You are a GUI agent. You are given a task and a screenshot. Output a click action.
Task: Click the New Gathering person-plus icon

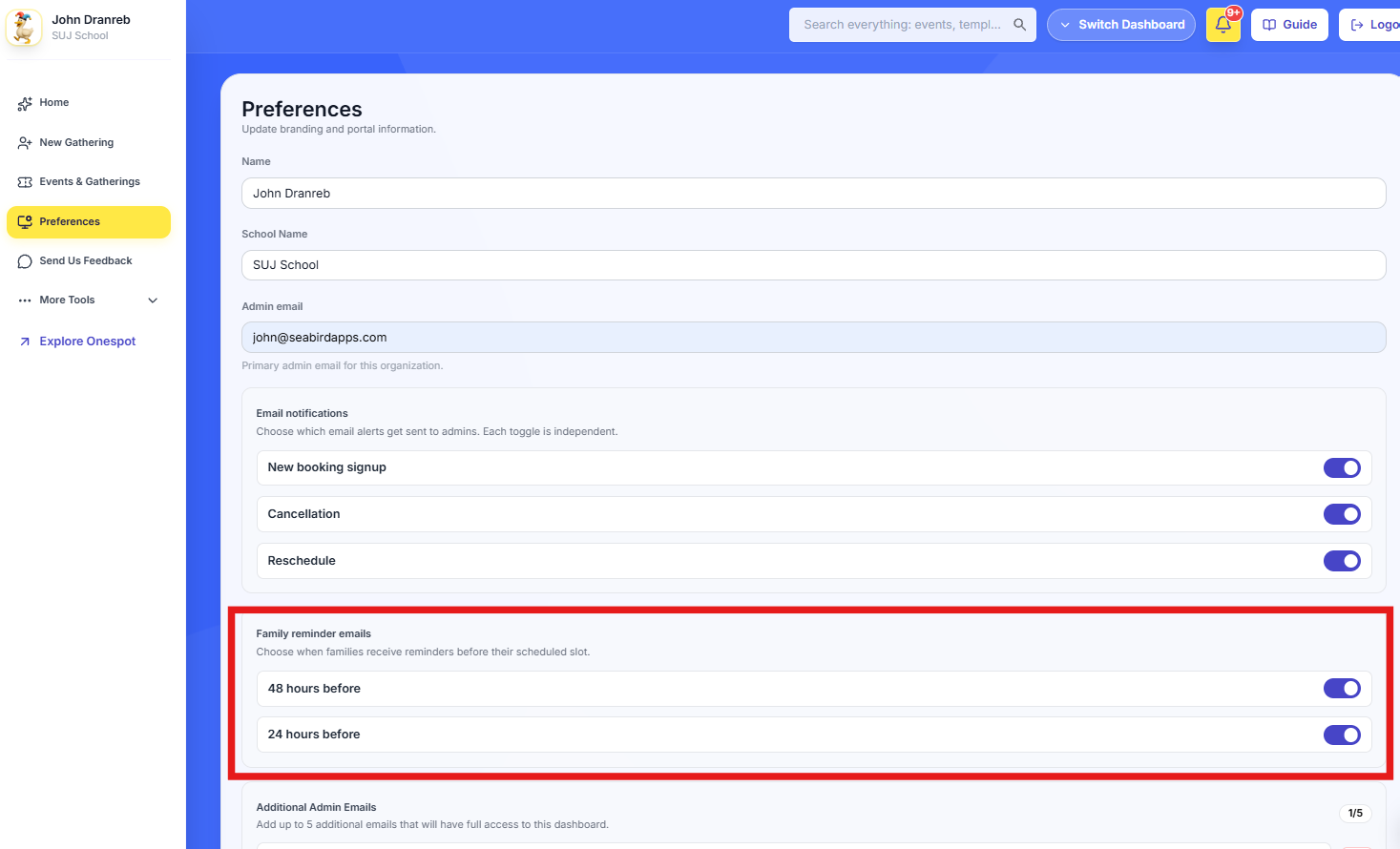25,143
